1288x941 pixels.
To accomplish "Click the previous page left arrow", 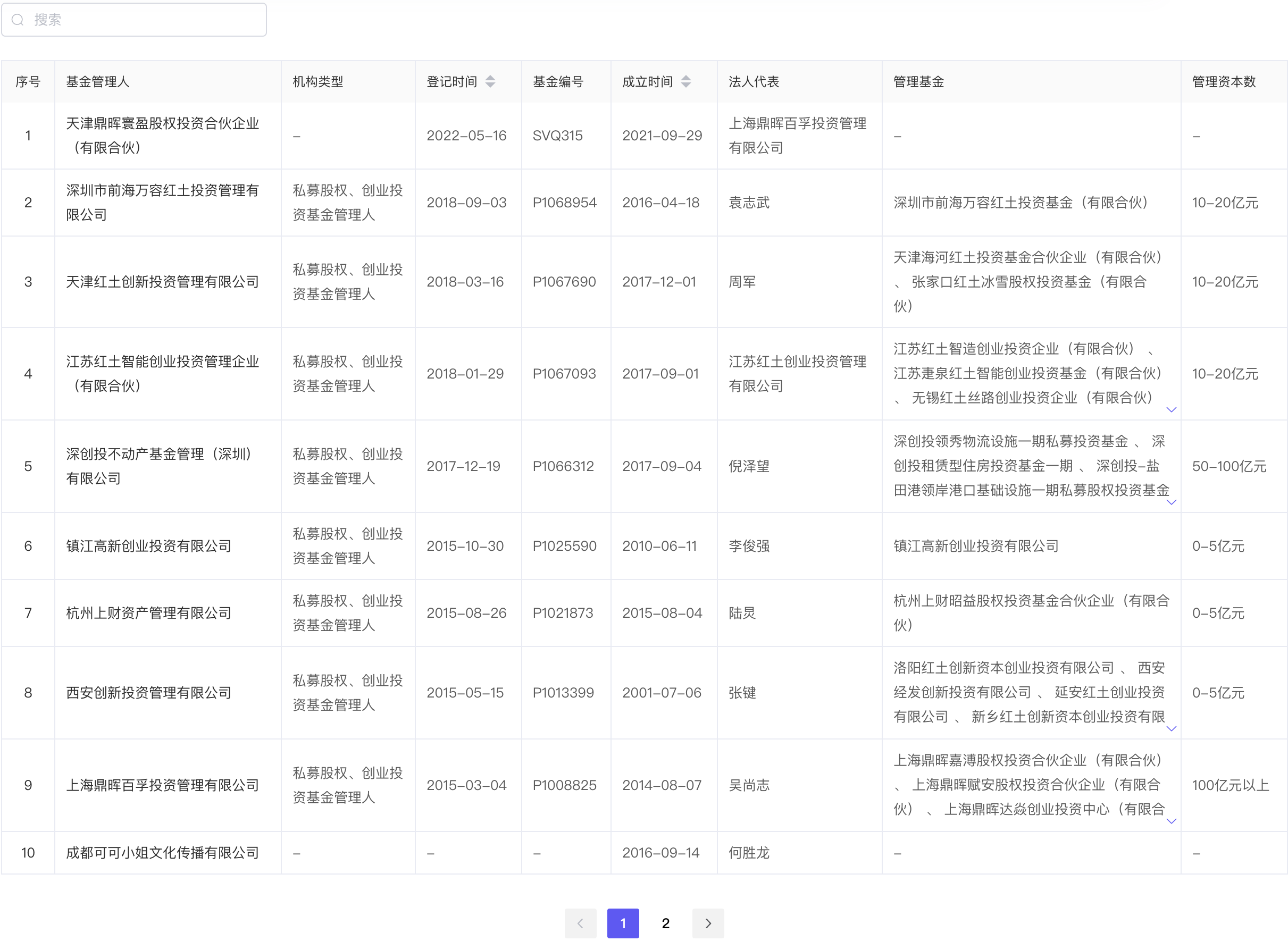I will (580, 923).
